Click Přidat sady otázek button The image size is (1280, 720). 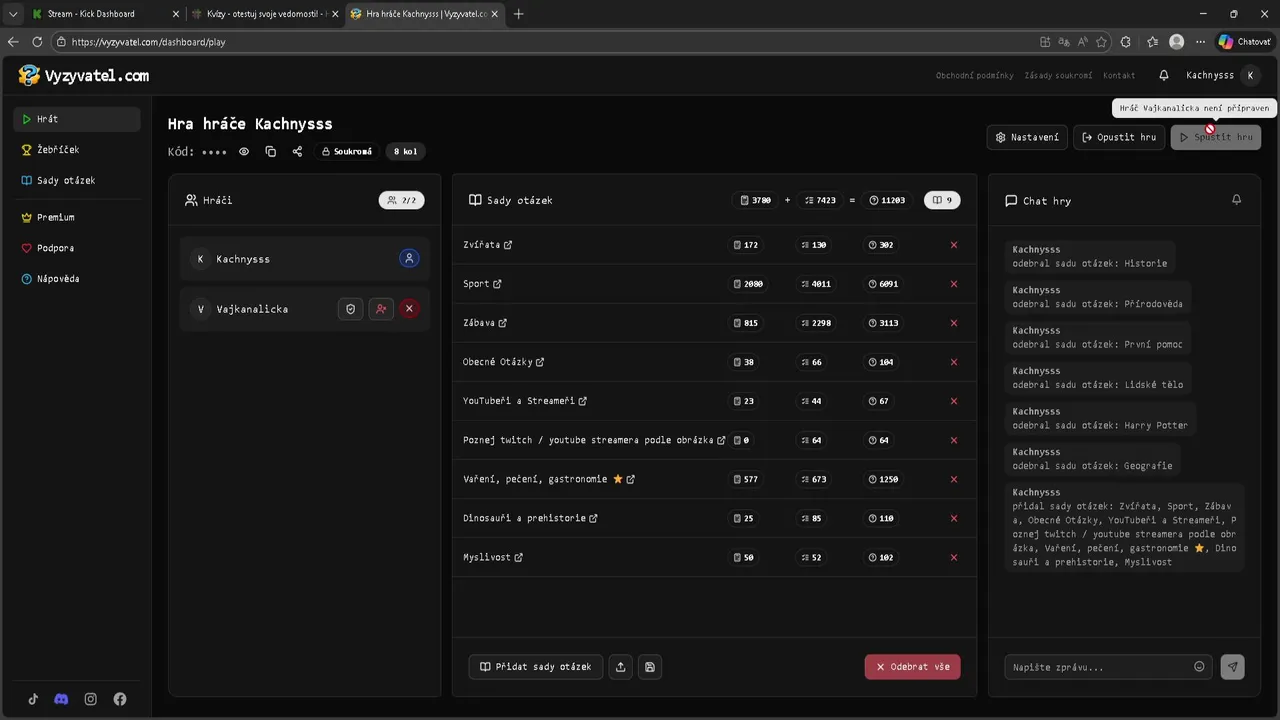536,667
